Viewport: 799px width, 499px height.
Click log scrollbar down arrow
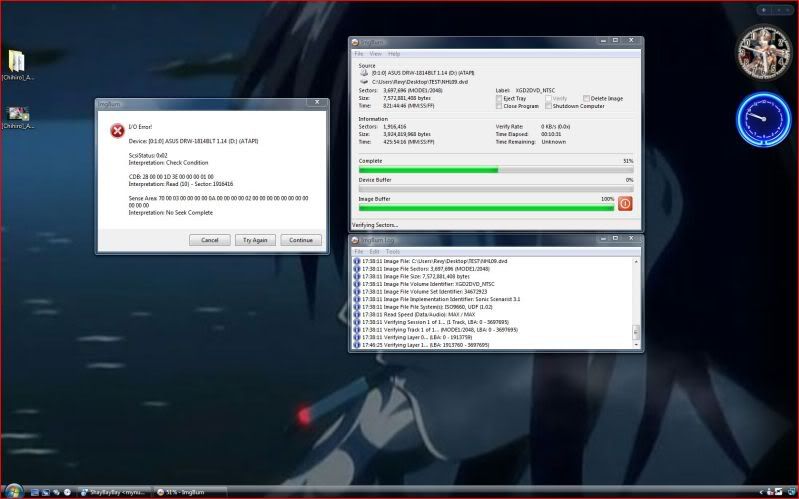[636, 345]
